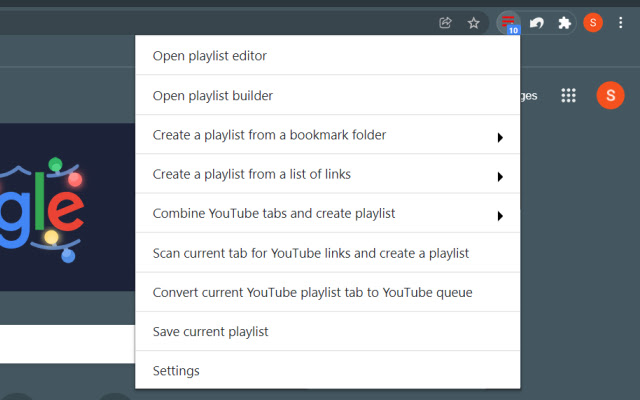Expand the bookmark folder submenu arrow
Viewport: 640px width, 400px height.
(x=500, y=138)
